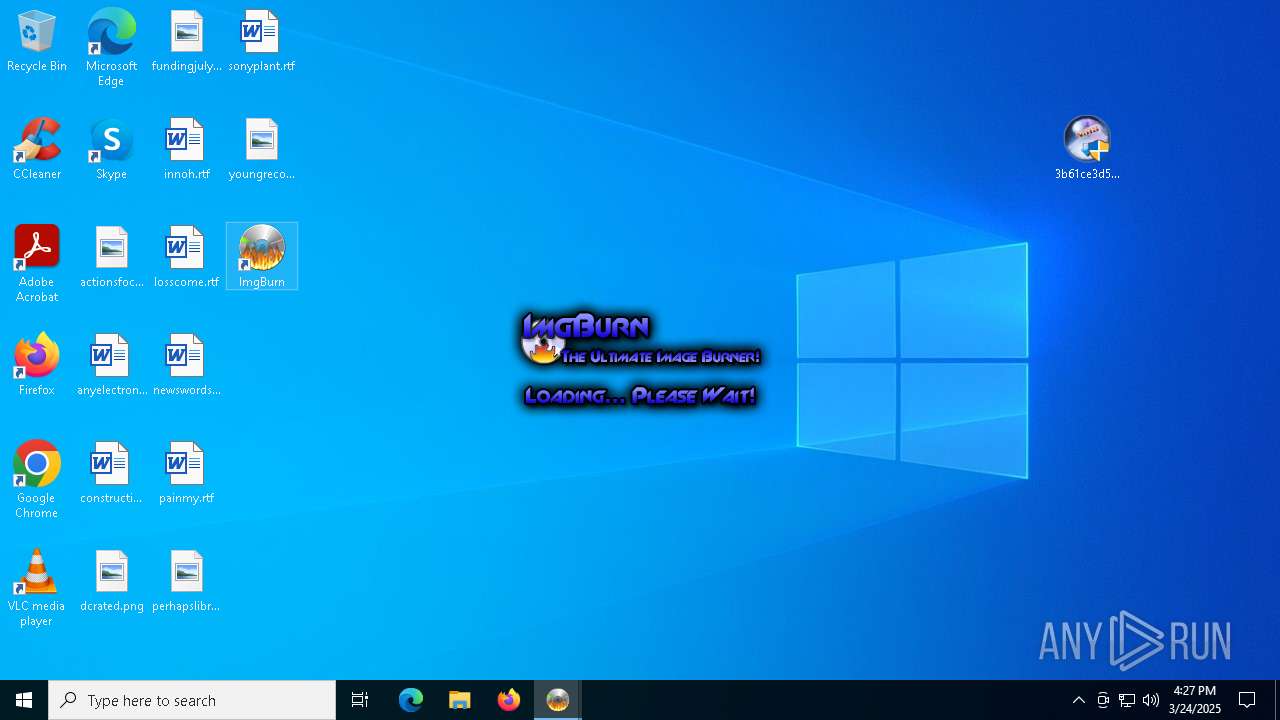This screenshot has width=1280, height=720.
Task: Open the clock and calendar flyout
Action: (1195, 700)
